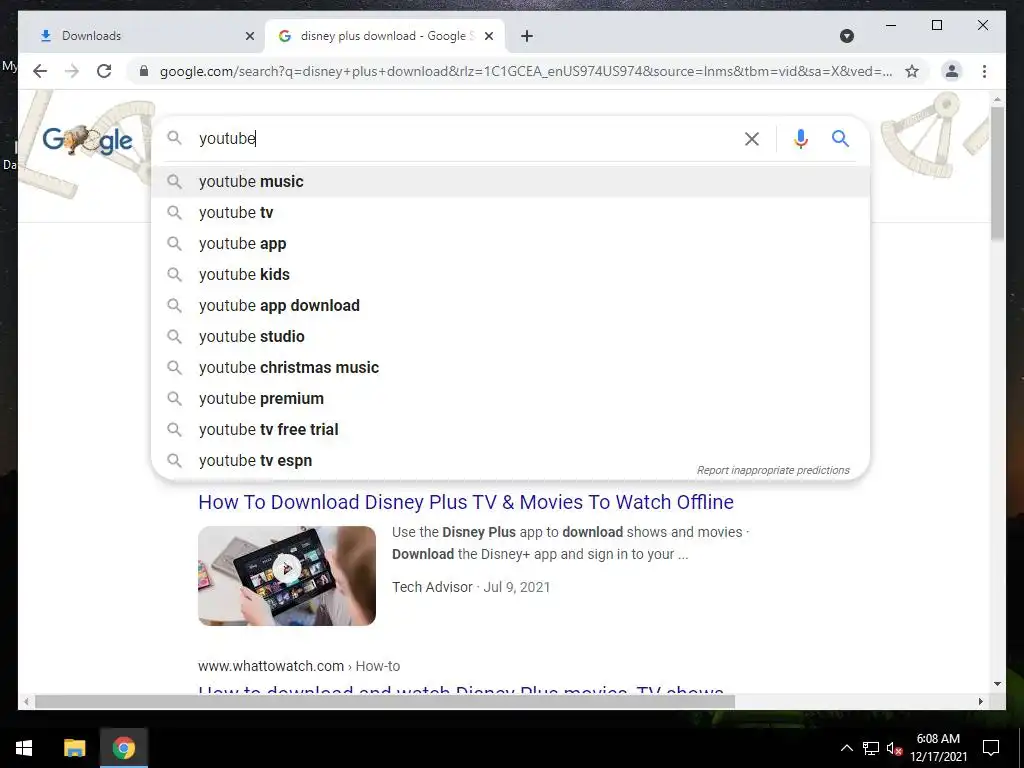Pick the 'youtube tv free trial' suggestion
The width and height of the screenshot is (1024, 768).
pos(511,430)
